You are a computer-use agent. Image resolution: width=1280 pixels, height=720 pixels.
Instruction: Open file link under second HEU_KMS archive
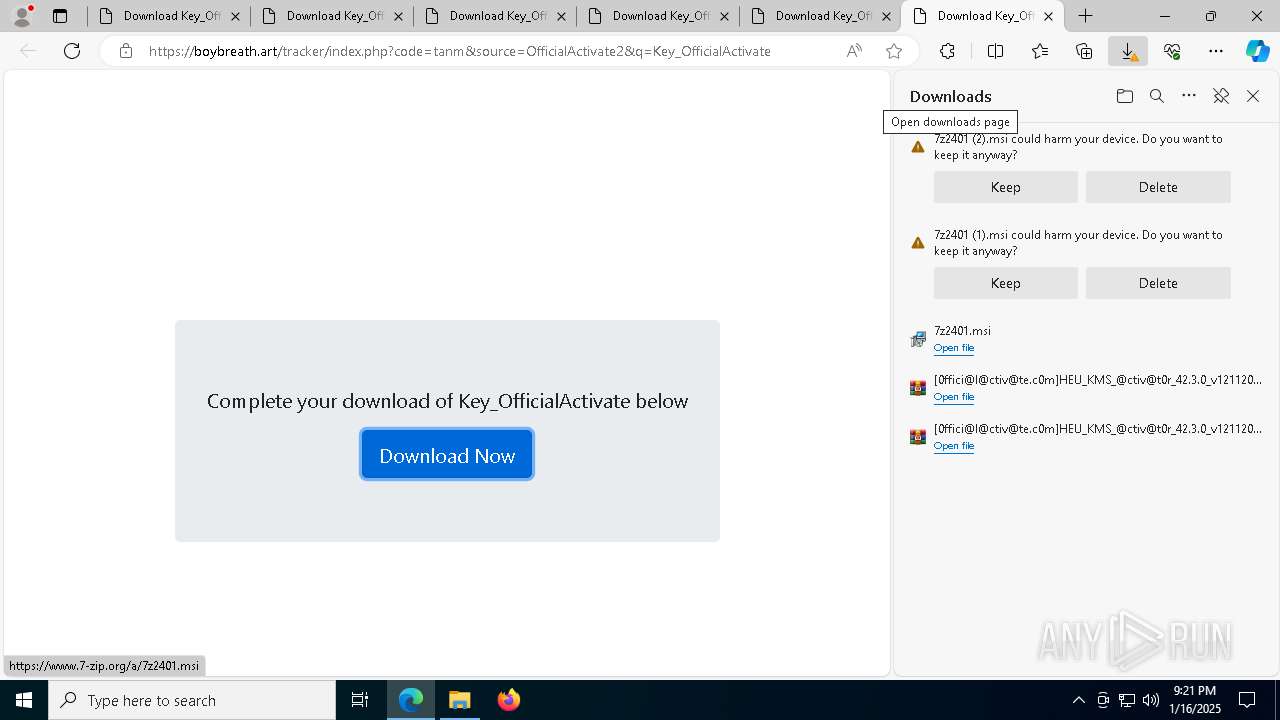954,446
